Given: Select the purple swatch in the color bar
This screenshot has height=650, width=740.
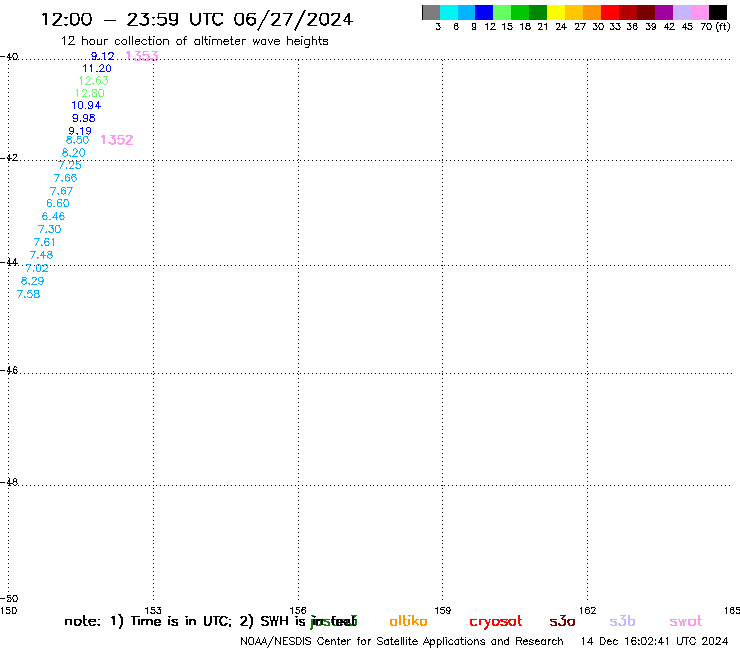Looking at the screenshot, I should coord(664,12).
